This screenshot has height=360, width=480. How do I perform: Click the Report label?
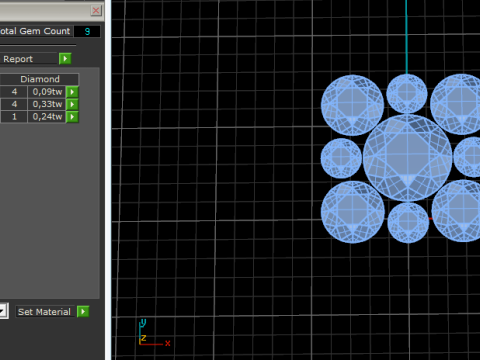[18, 59]
